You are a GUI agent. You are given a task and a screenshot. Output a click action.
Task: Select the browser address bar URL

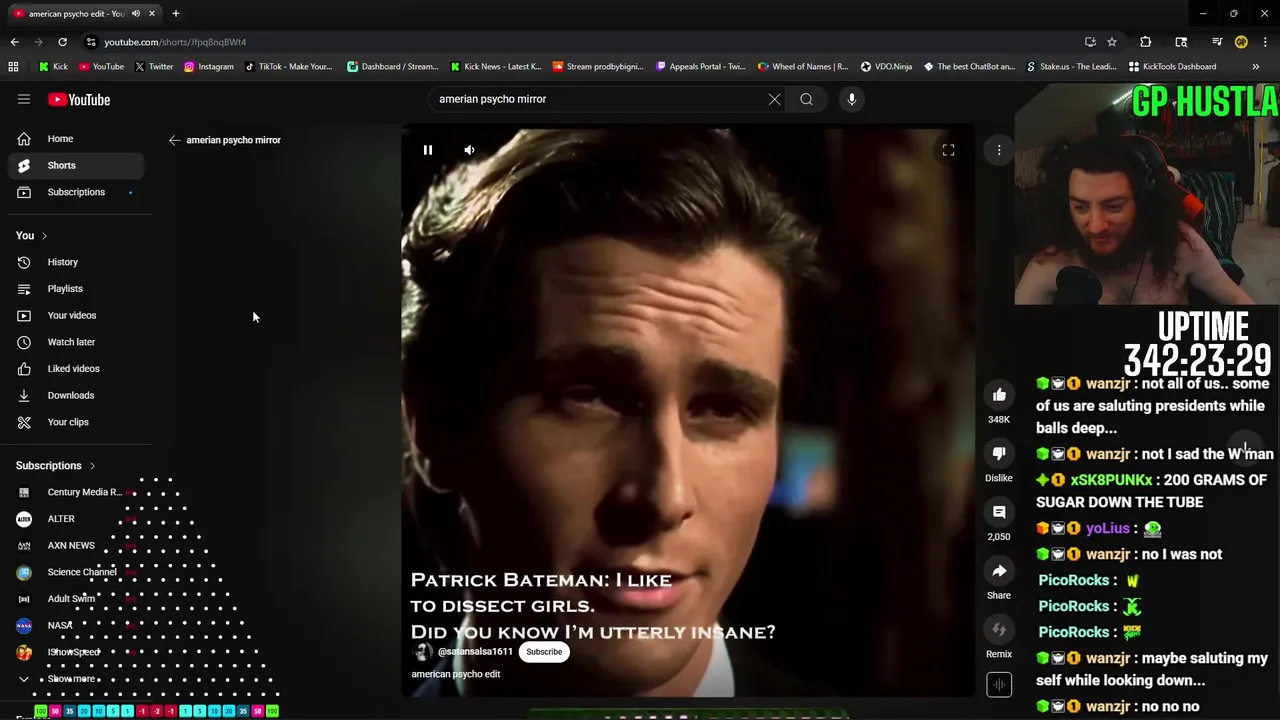pos(175,42)
